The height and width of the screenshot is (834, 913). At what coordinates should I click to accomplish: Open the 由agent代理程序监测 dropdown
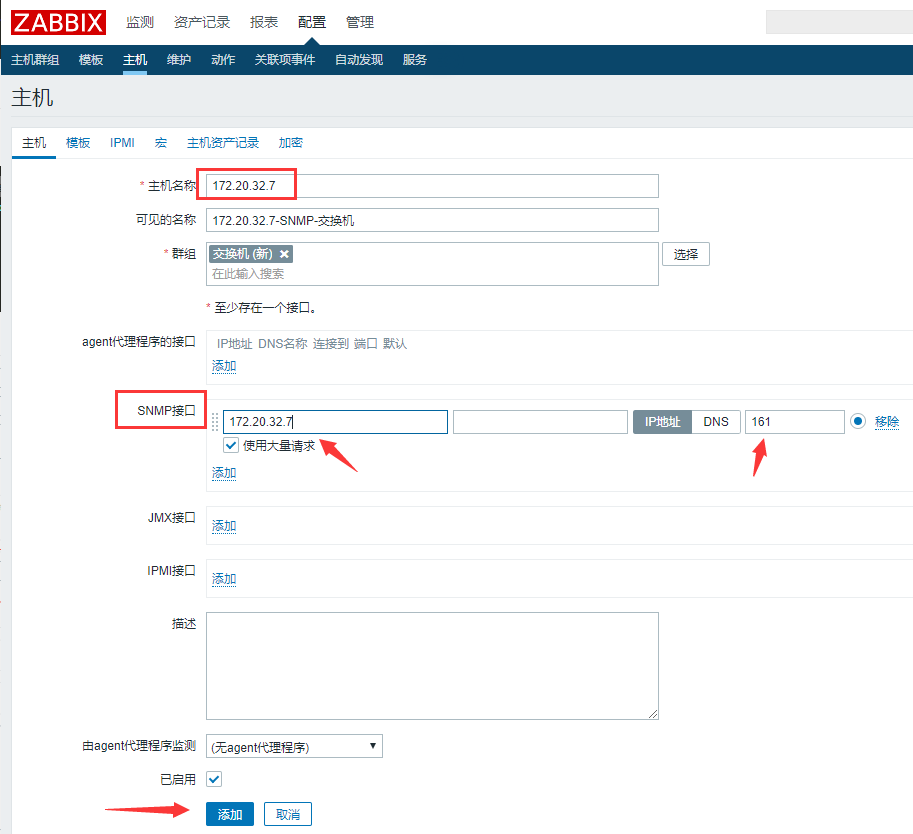coord(294,746)
